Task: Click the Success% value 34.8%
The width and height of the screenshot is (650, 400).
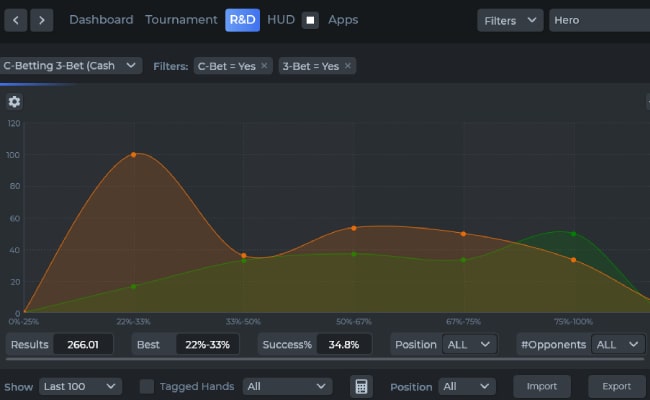Action: pyautogui.click(x=344, y=344)
